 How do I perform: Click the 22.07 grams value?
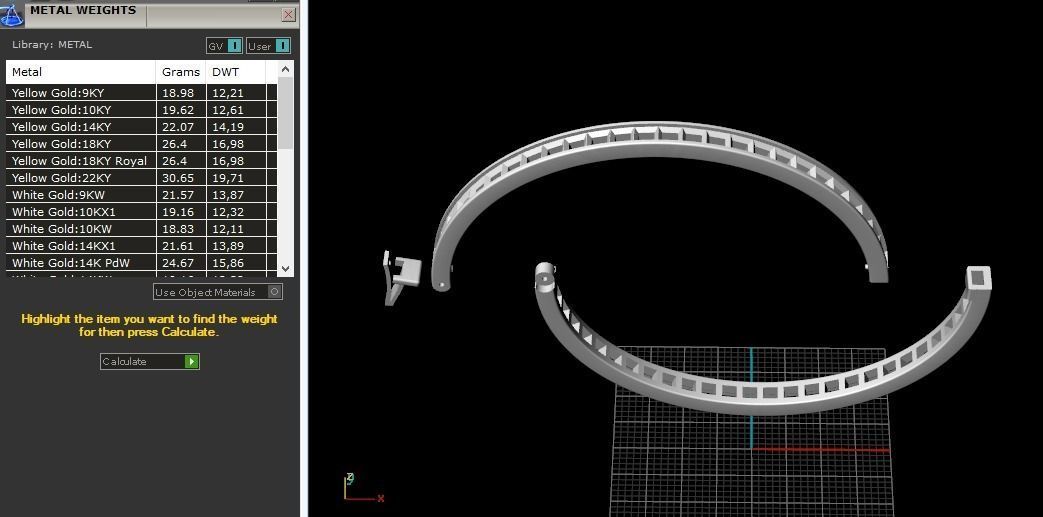178,127
